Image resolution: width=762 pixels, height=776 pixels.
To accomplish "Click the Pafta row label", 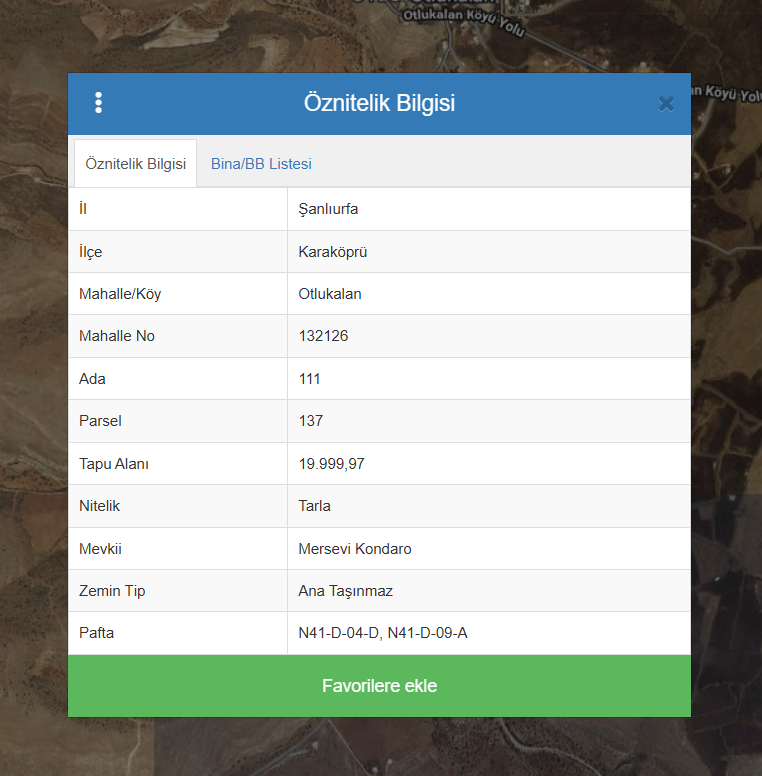I will pyautogui.click(x=96, y=633).
